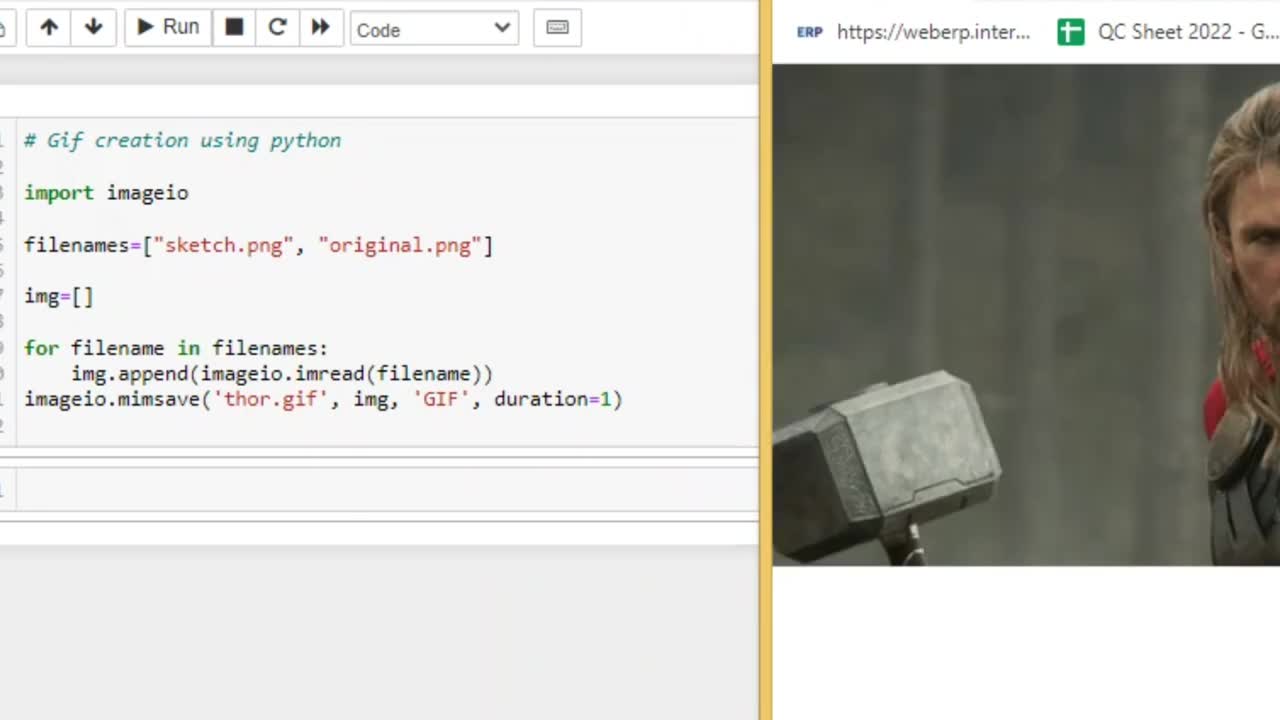Viewport: 1280px width, 720px height.
Task: Move cell up with the up arrow
Action: pyautogui.click(x=49, y=27)
